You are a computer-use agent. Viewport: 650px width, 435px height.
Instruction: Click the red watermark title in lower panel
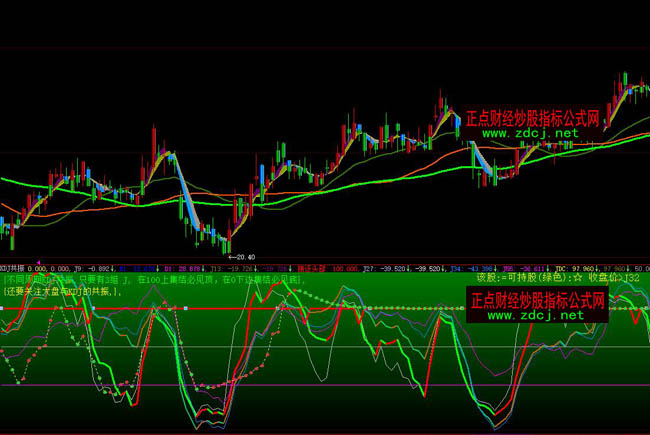[x=536, y=299]
